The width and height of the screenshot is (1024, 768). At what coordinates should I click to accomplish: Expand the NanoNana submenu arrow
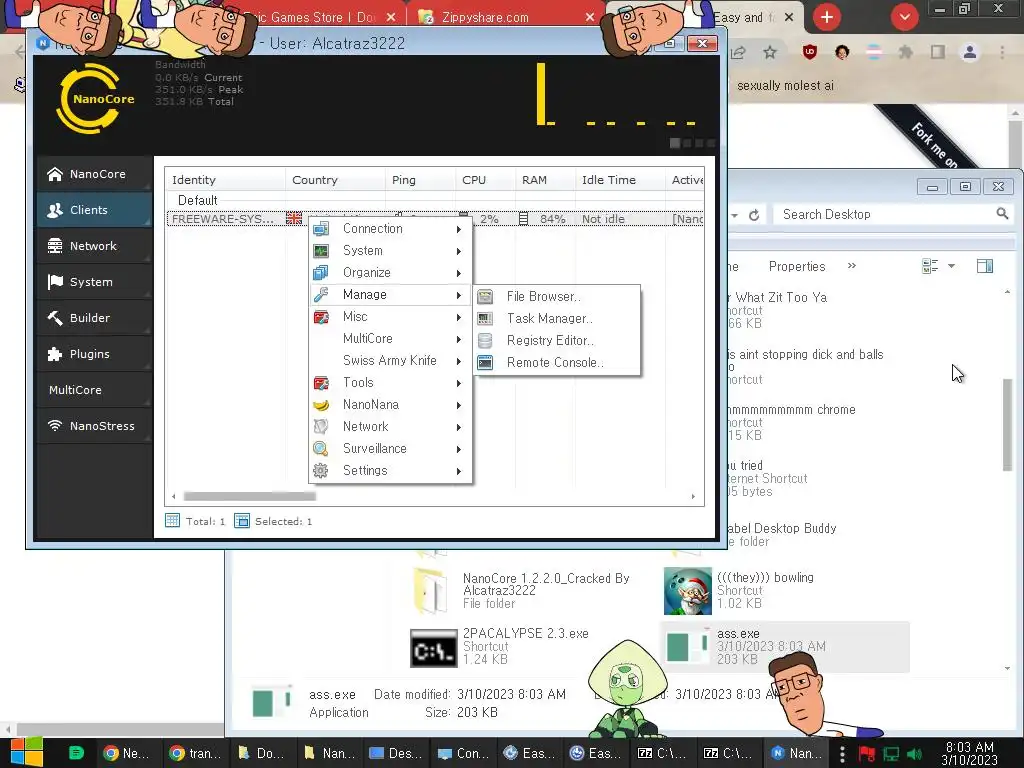[459, 406]
